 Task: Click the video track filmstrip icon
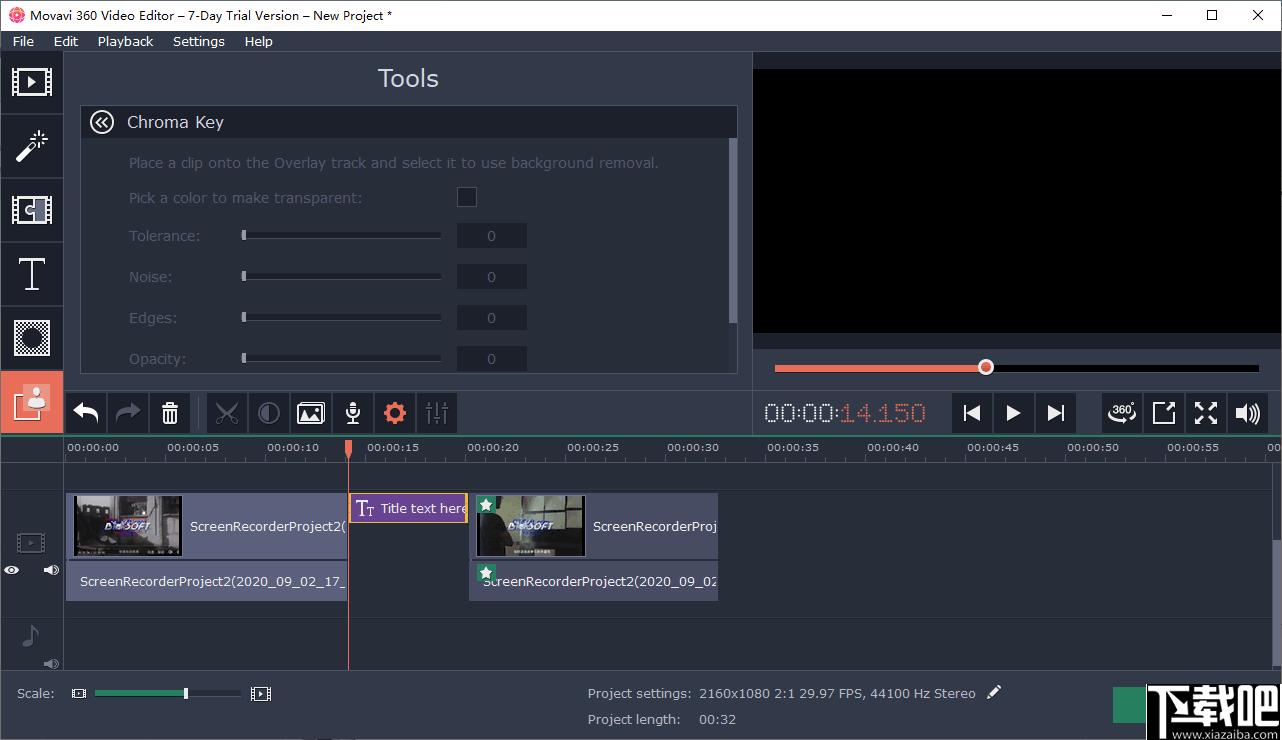(31, 543)
